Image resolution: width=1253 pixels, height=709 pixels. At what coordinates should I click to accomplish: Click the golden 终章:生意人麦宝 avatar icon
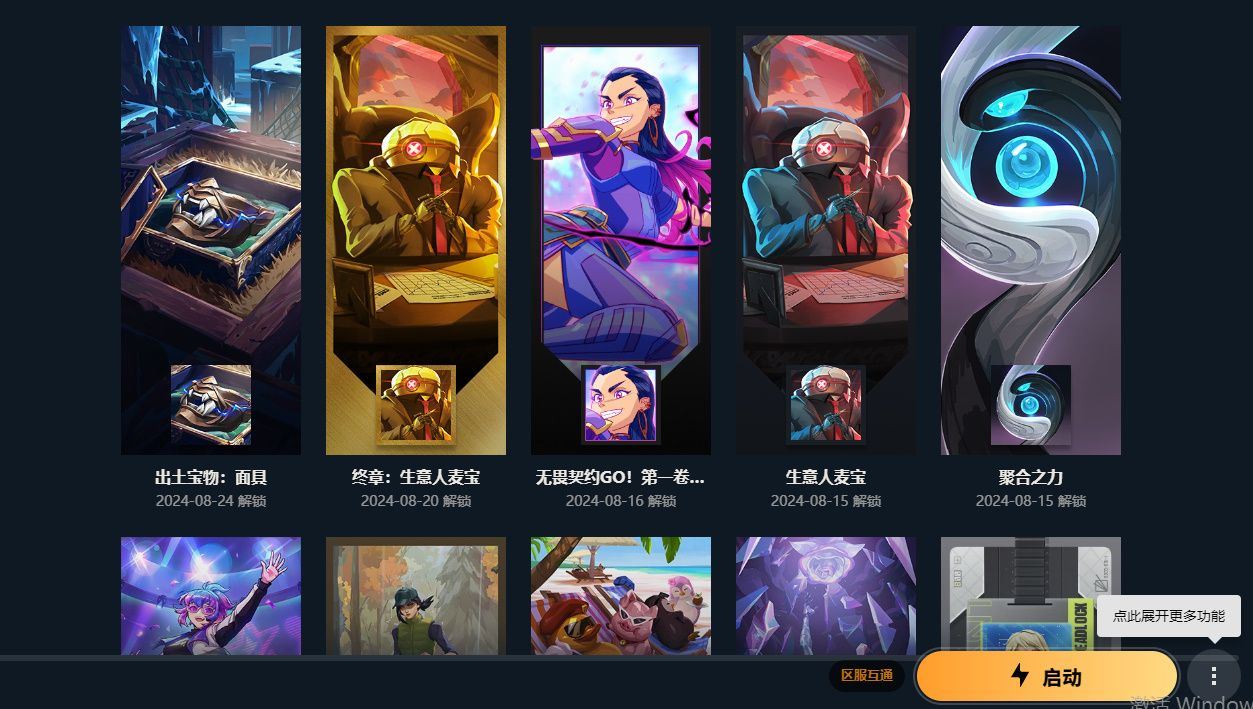click(416, 405)
